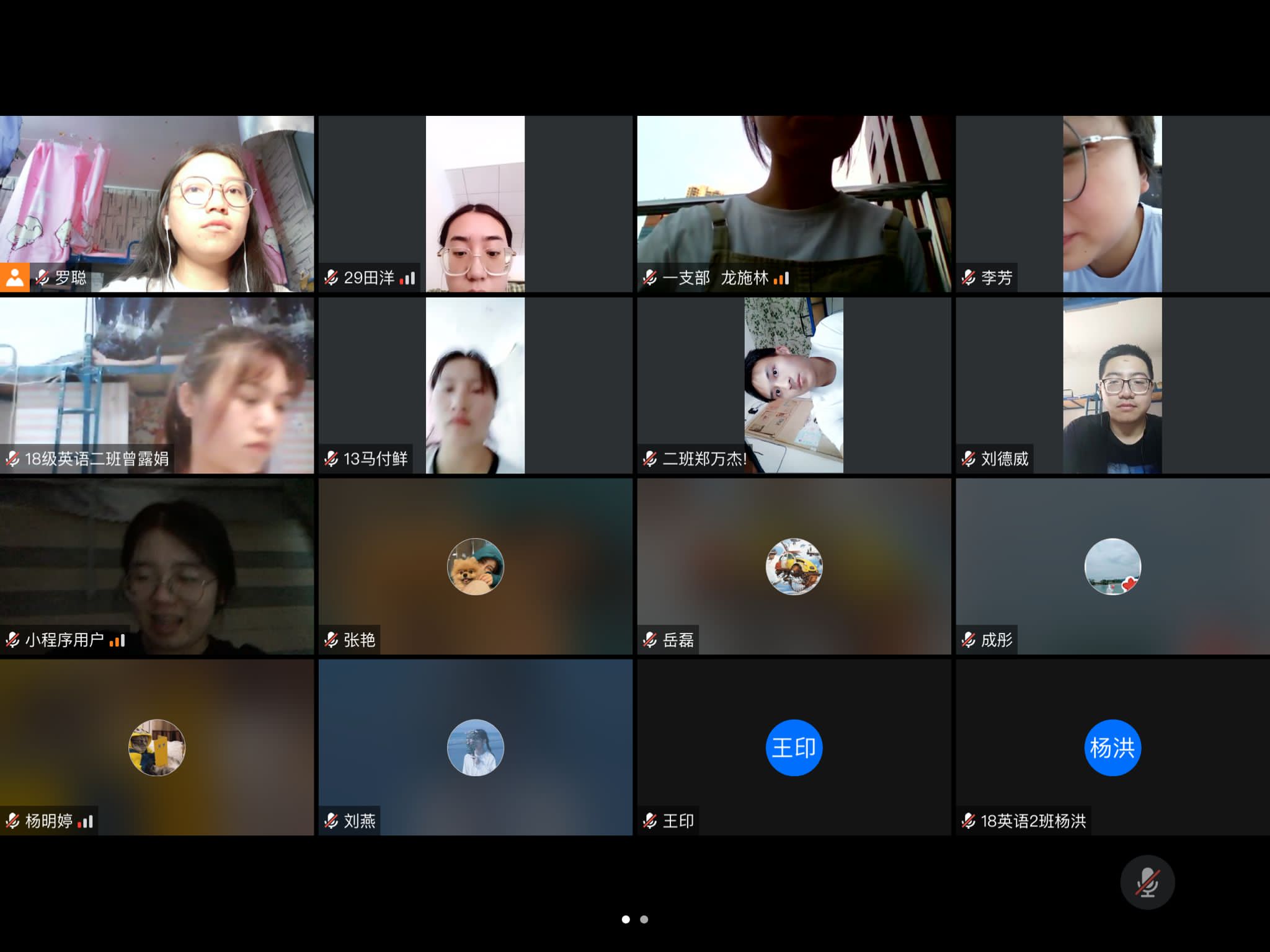This screenshot has width=1270, height=952.
Task: Select first page dot indicator
Action: point(626,919)
